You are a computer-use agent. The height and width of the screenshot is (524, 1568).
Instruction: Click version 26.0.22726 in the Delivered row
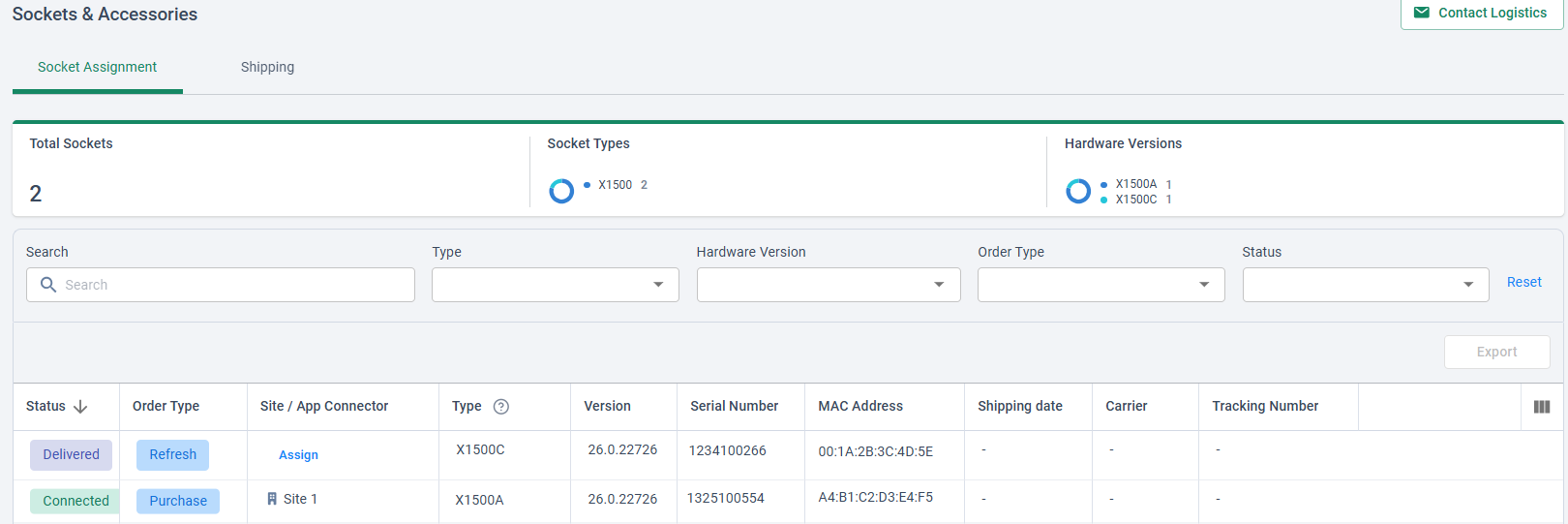622,449
